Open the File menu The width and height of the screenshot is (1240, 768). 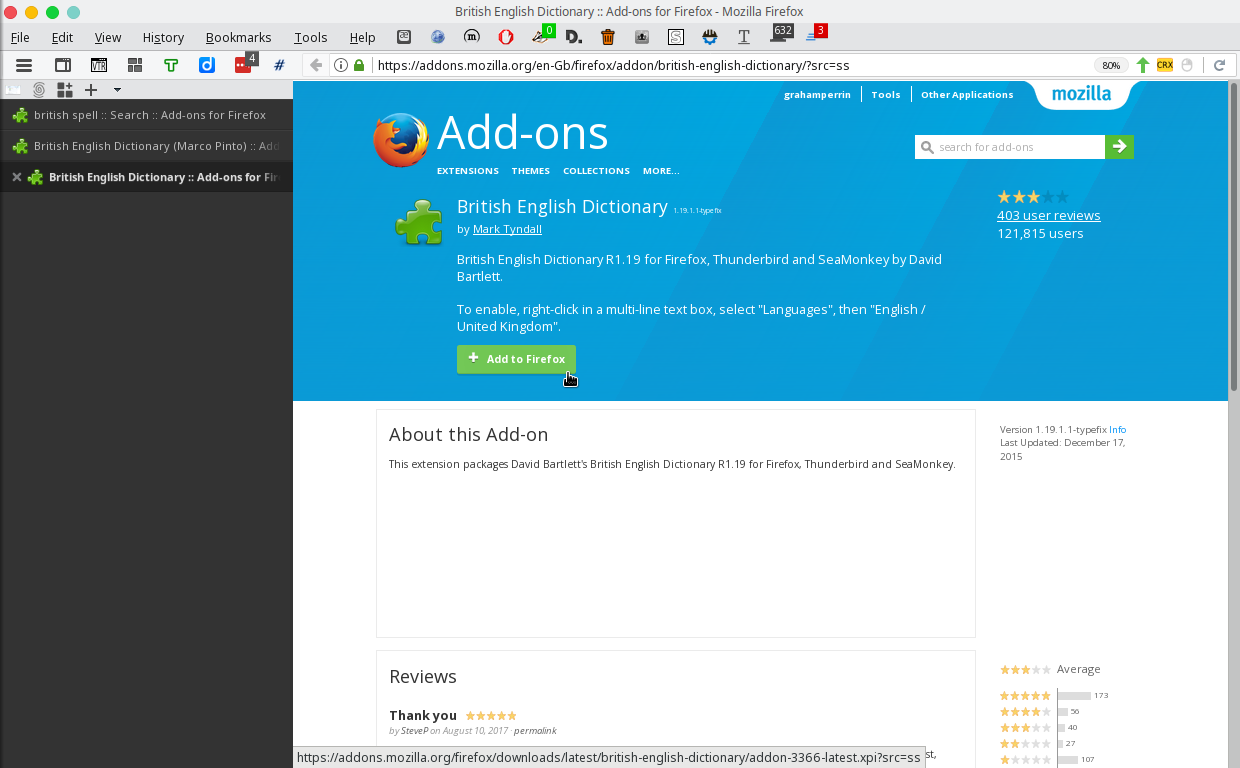[20, 37]
